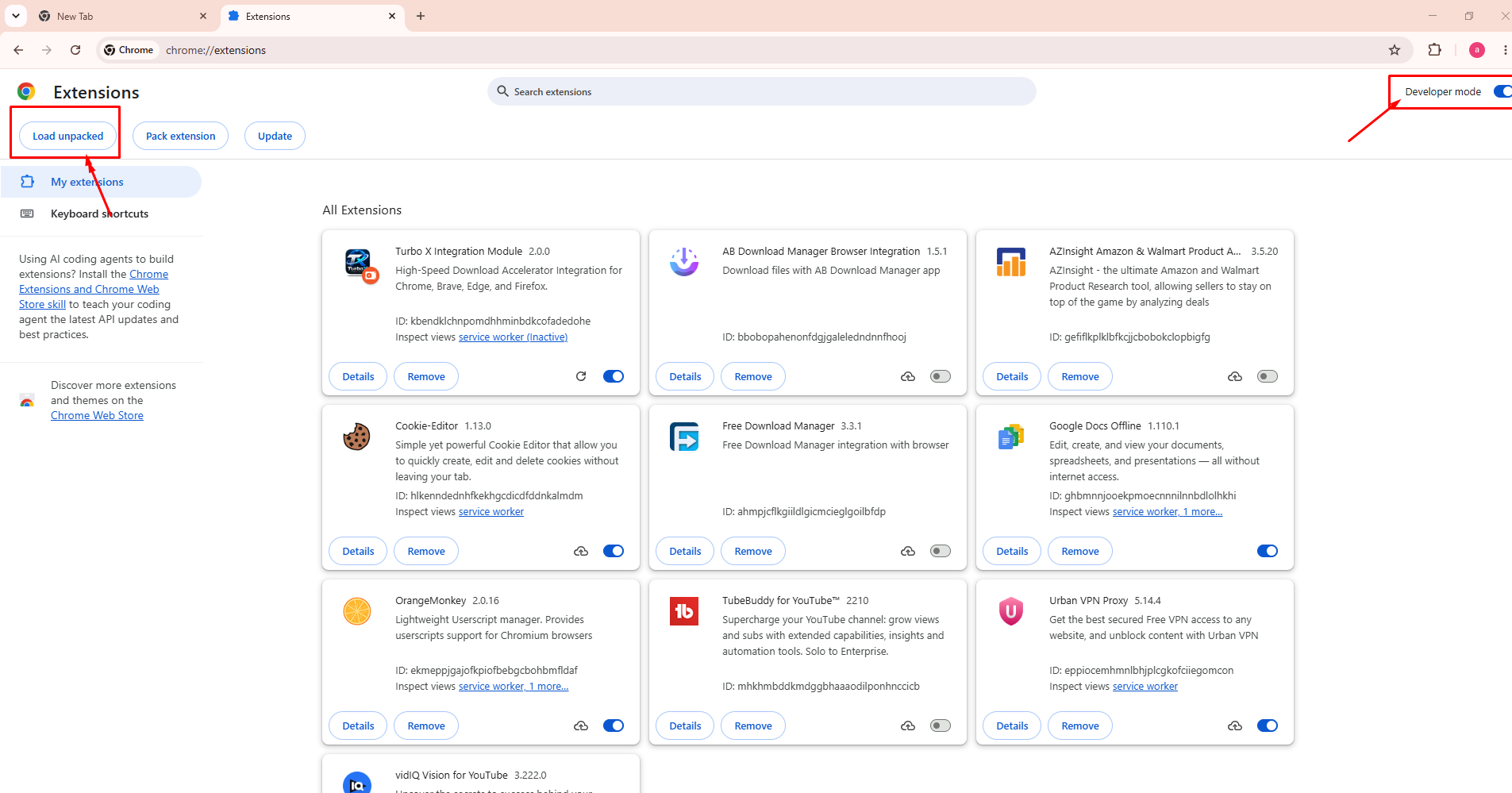Click the Pack extension button

coord(180,136)
